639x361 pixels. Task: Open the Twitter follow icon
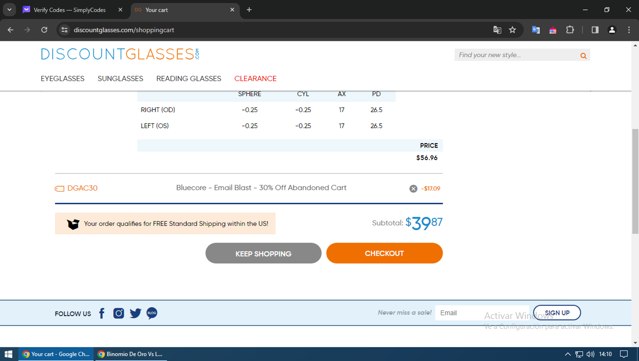tap(135, 313)
